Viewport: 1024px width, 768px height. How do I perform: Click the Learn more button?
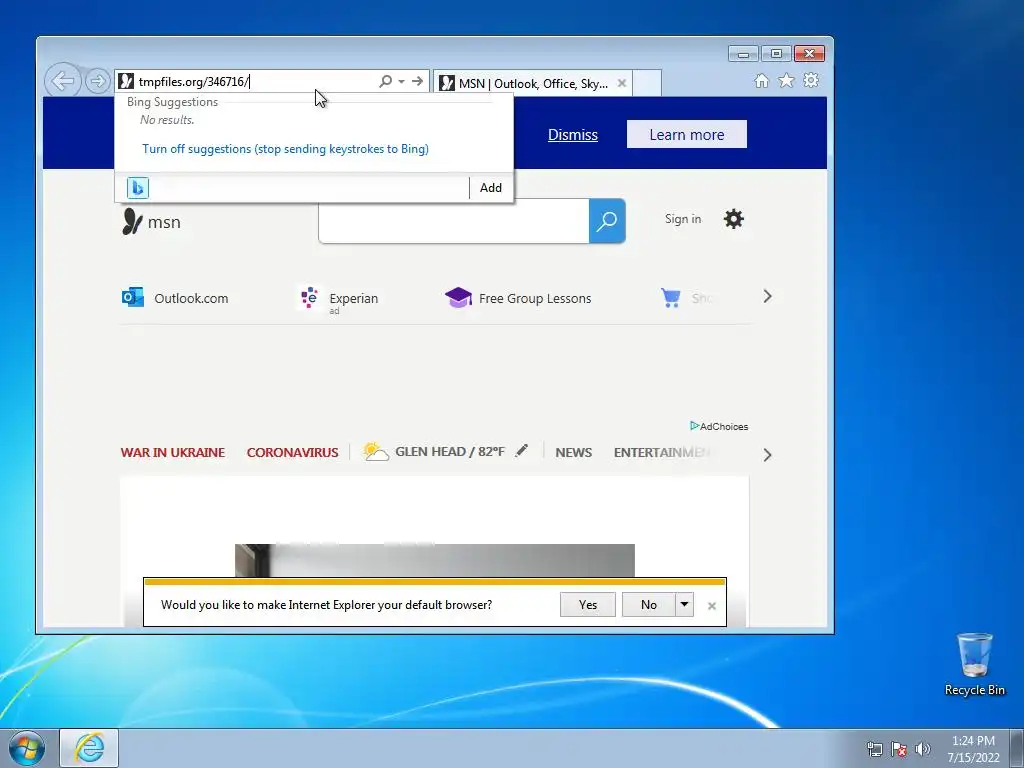(686, 135)
